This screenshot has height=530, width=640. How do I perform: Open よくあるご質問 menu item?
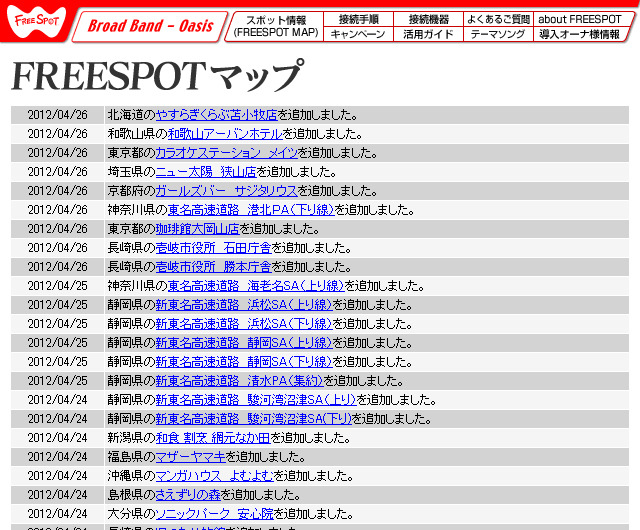tap(498, 19)
